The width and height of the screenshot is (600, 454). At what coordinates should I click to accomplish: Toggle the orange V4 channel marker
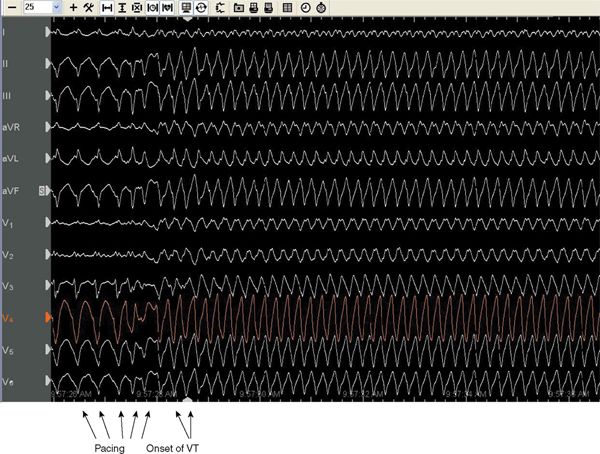click(x=46, y=319)
